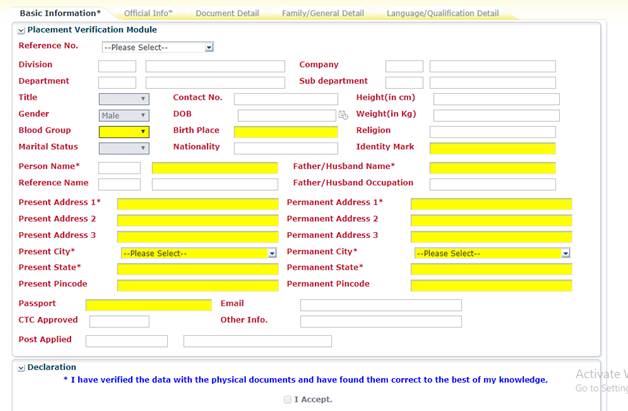
Task: Switch to the Basic Information tab
Action: (x=60, y=13)
